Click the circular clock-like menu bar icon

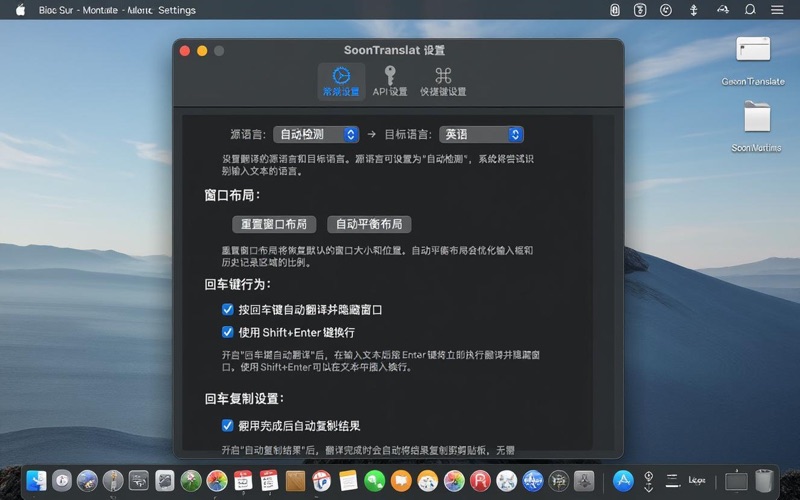click(665, 10)
